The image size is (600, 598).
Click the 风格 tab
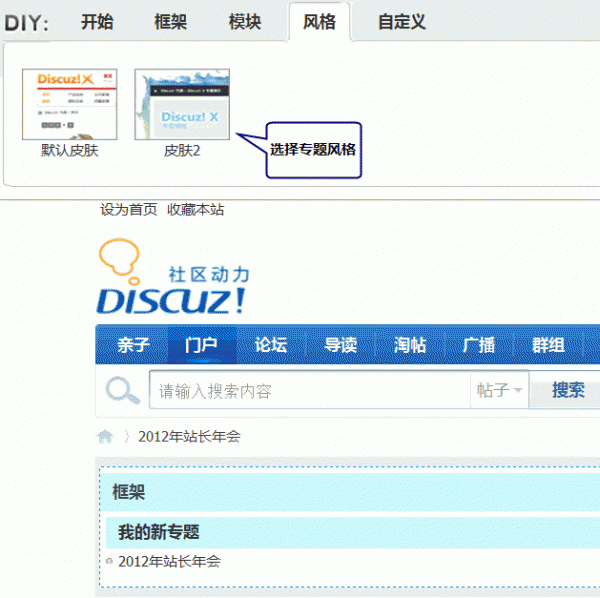(x=319, y=22)
